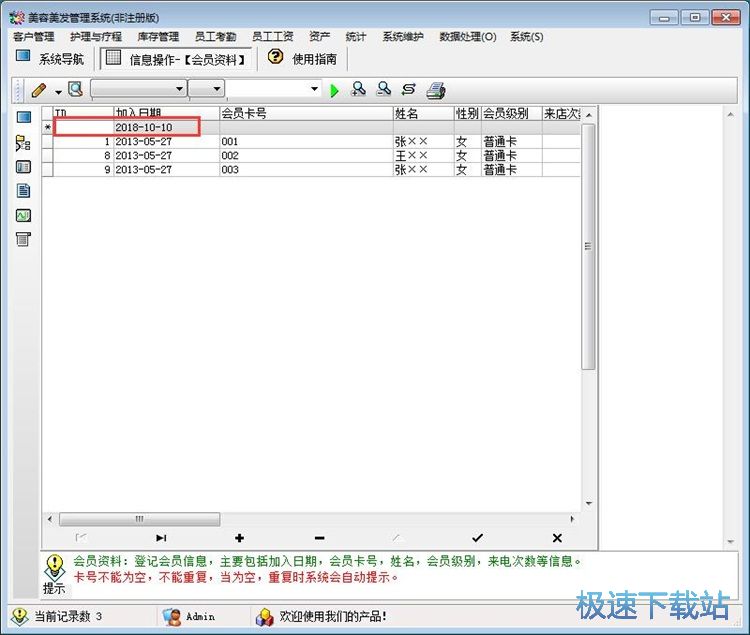
Task: Click grid horizontal scrollbar right arrow
Action: 572,519
